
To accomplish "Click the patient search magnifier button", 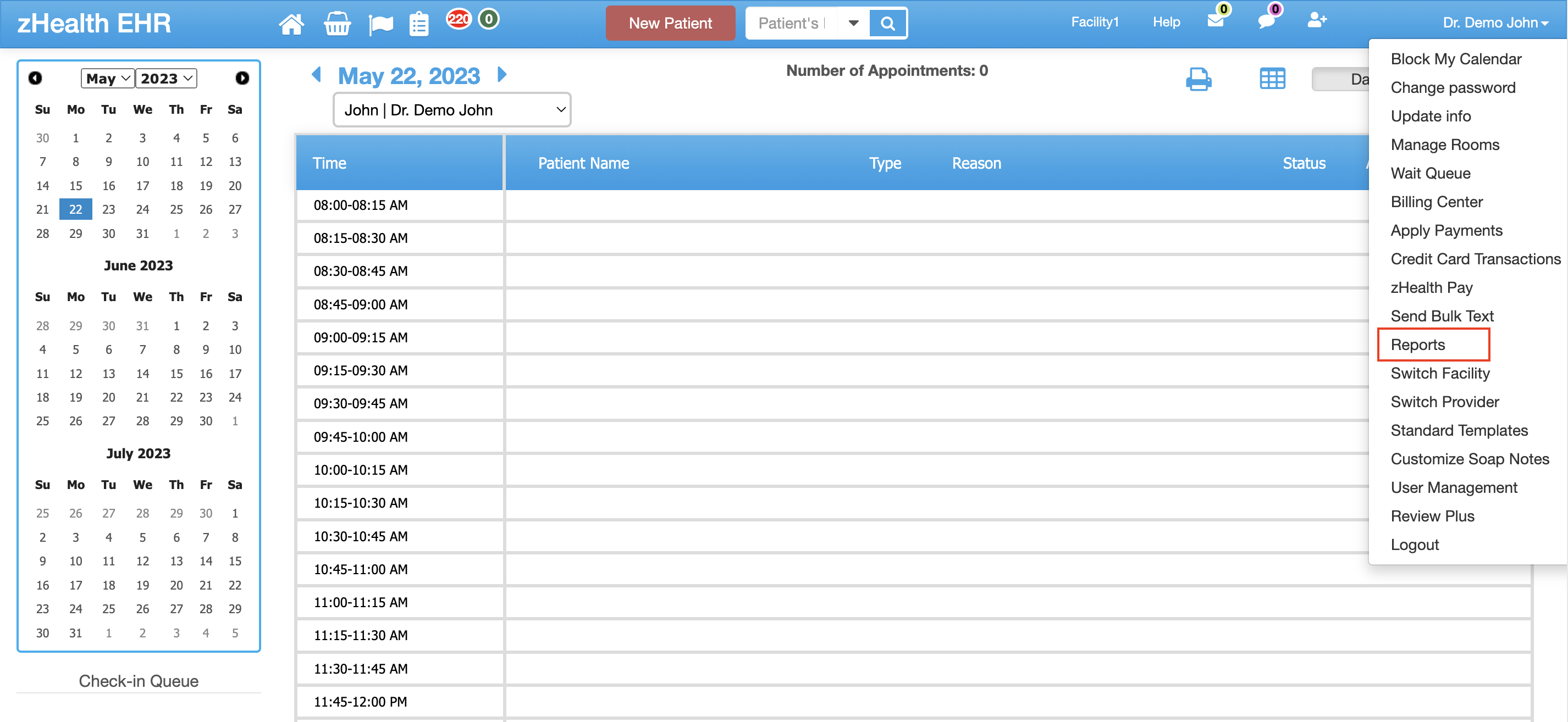I will [887, 24].
